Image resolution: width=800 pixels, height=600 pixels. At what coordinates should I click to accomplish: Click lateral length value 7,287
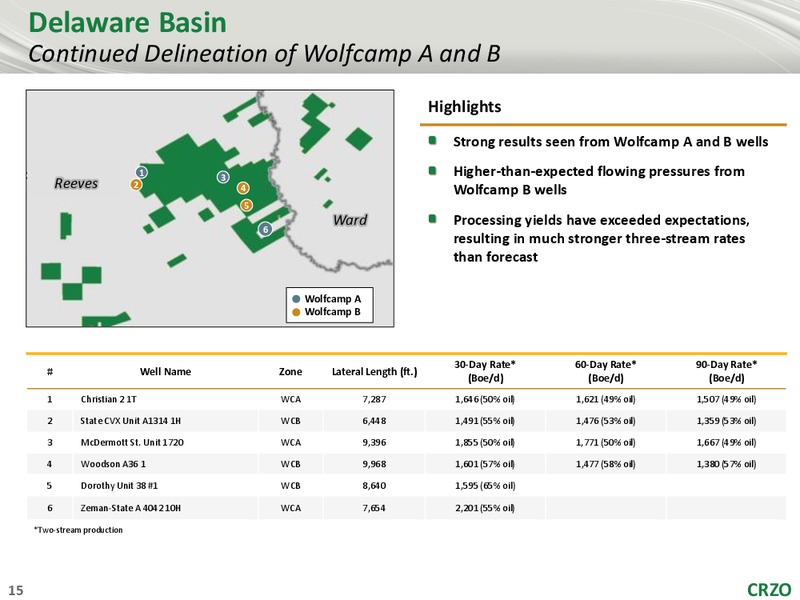(374, 399)
